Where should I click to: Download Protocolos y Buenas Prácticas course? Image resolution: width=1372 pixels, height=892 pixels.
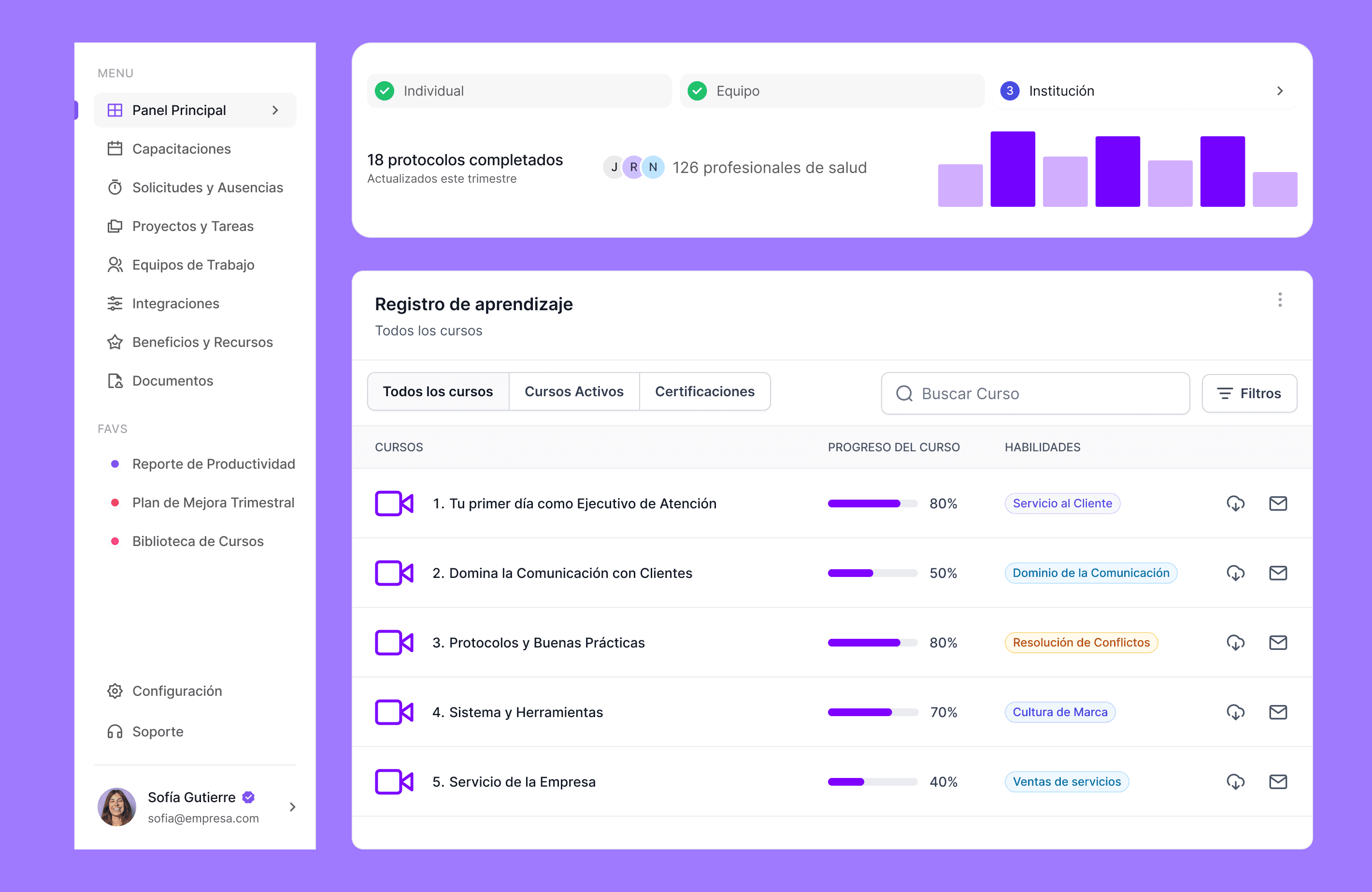click(1235, 642)
